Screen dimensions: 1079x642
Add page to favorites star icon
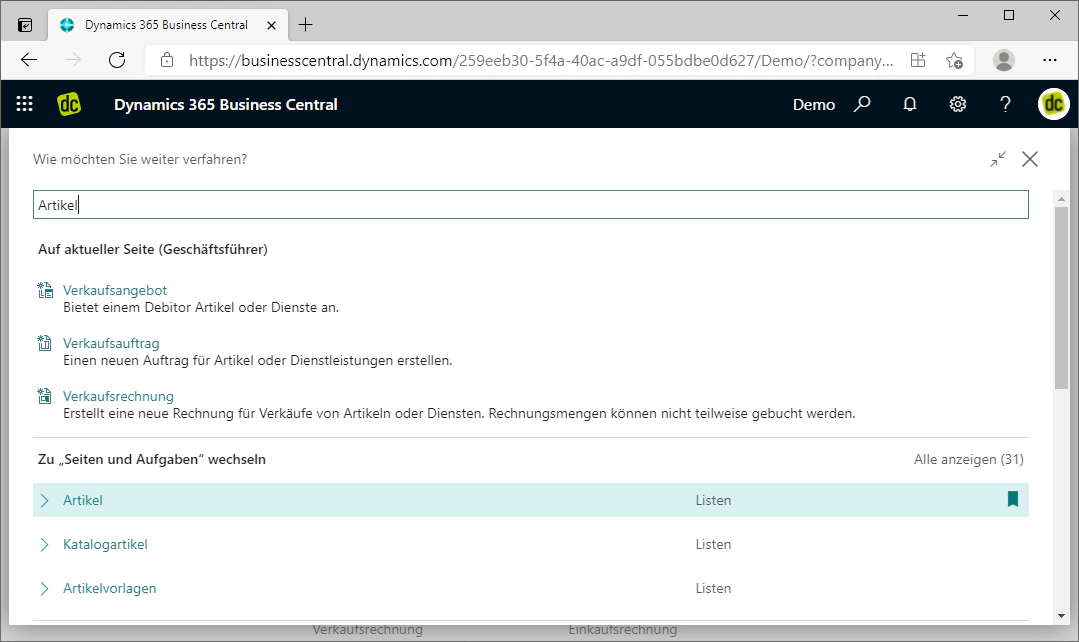point(954,60)
